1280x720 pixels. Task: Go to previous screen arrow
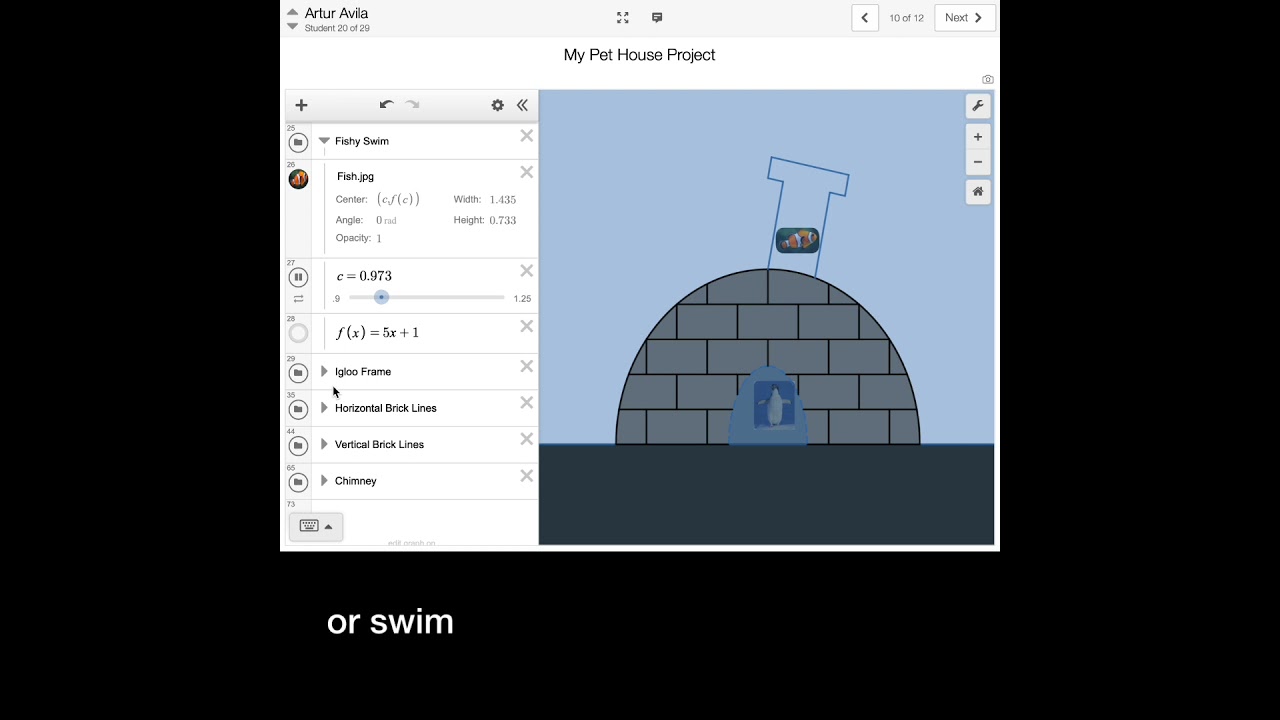pos(865,18)
